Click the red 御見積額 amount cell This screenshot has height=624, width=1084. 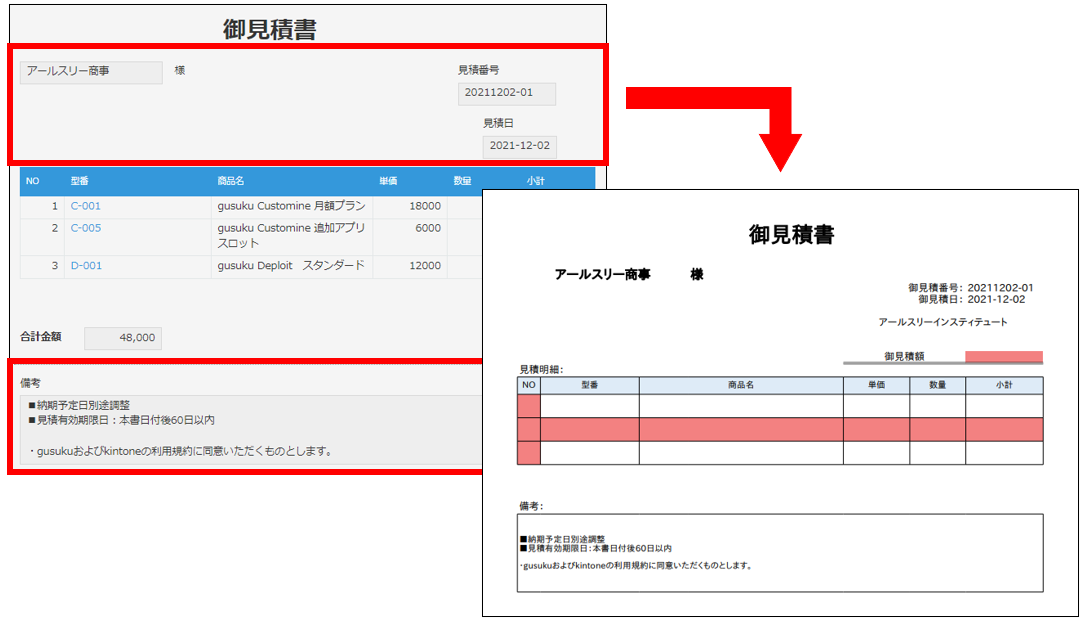click(1004, 357)
